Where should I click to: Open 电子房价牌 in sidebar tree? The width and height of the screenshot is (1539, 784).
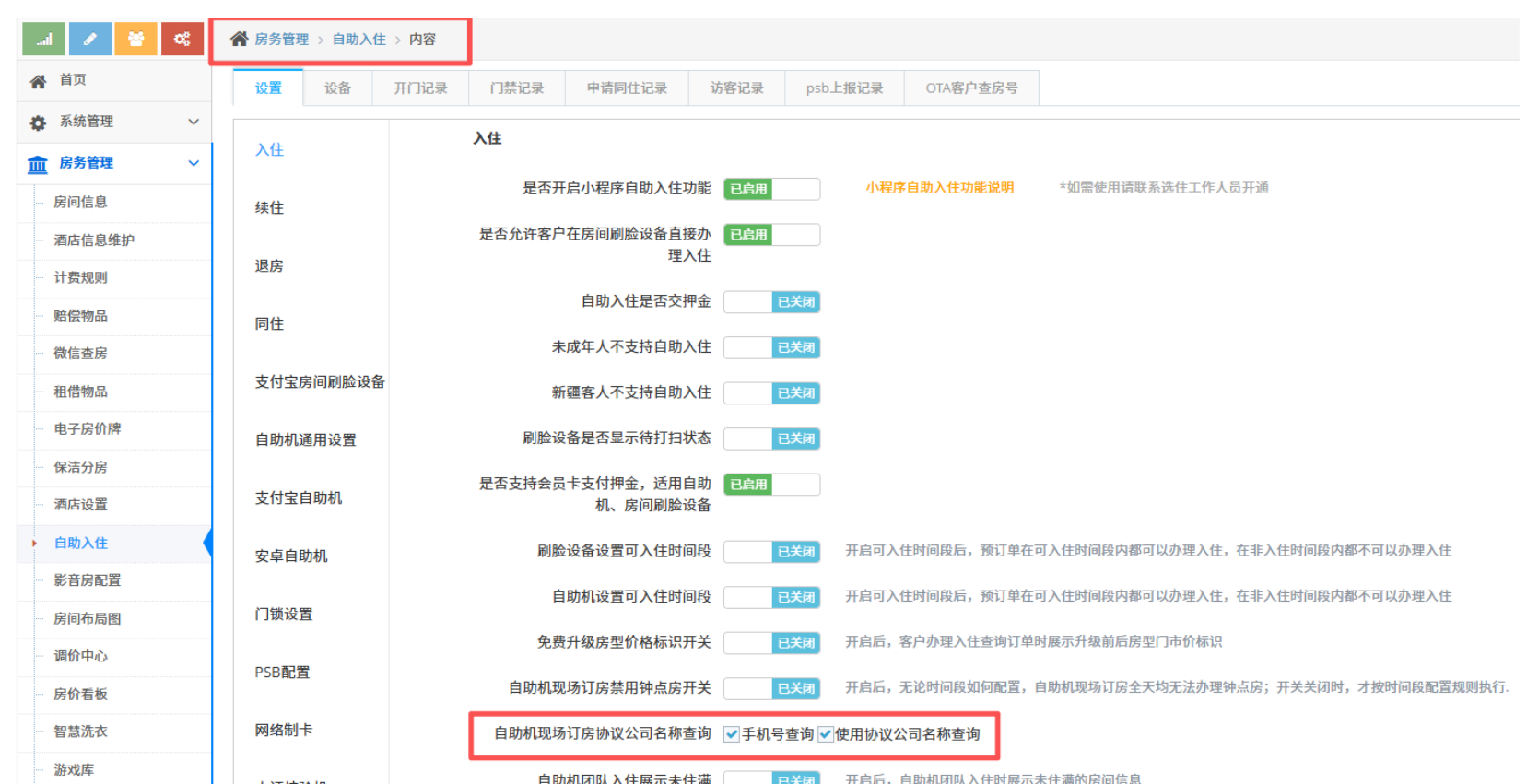coord(87,428)
